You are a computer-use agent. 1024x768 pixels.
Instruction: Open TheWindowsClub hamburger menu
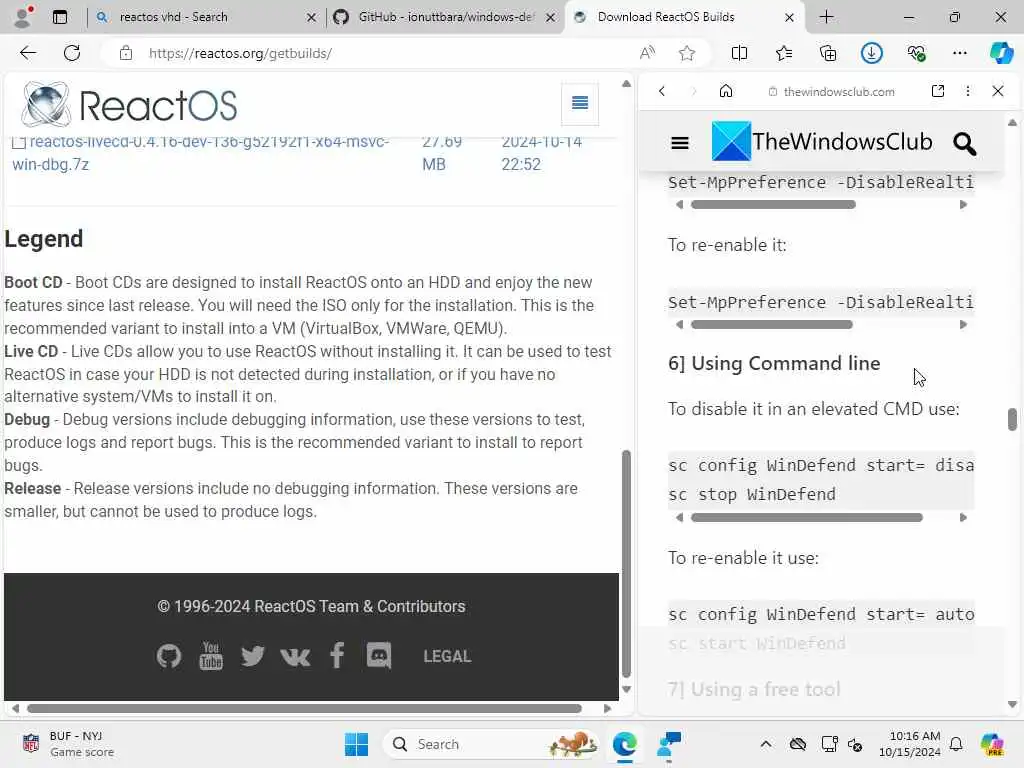pos(680,142)
